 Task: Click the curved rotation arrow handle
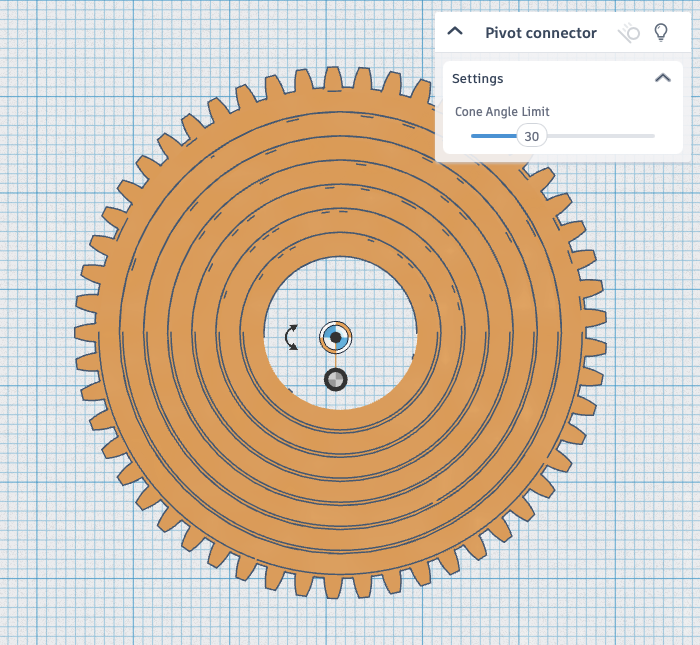click(x=291, y=337)
